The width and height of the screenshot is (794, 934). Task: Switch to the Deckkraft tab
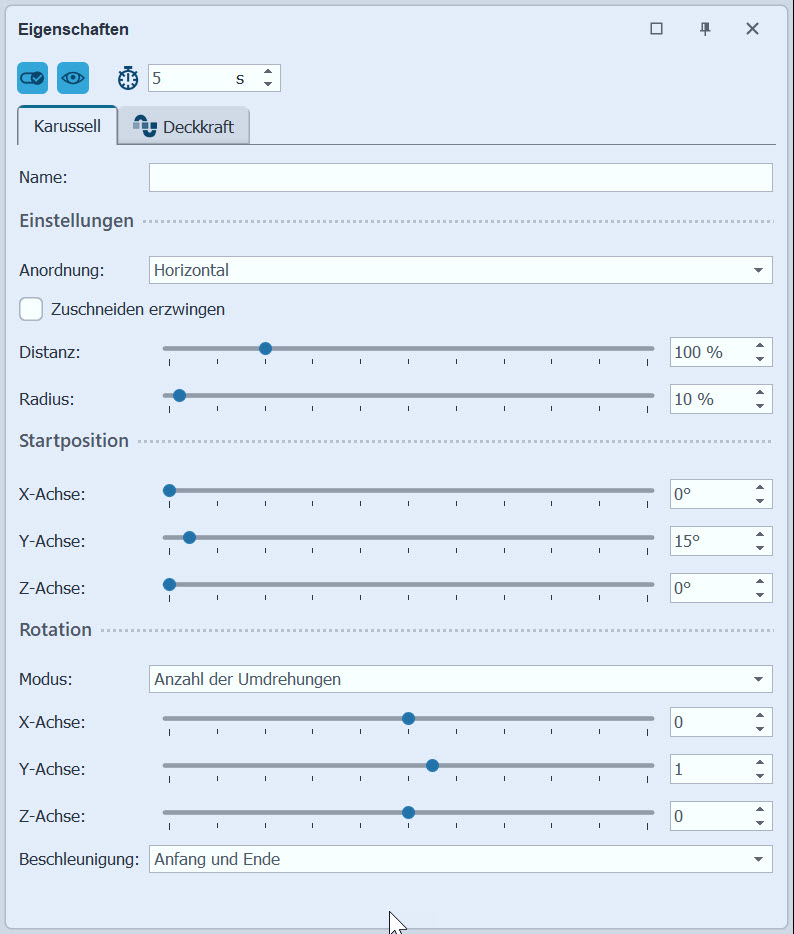point(184,127)
